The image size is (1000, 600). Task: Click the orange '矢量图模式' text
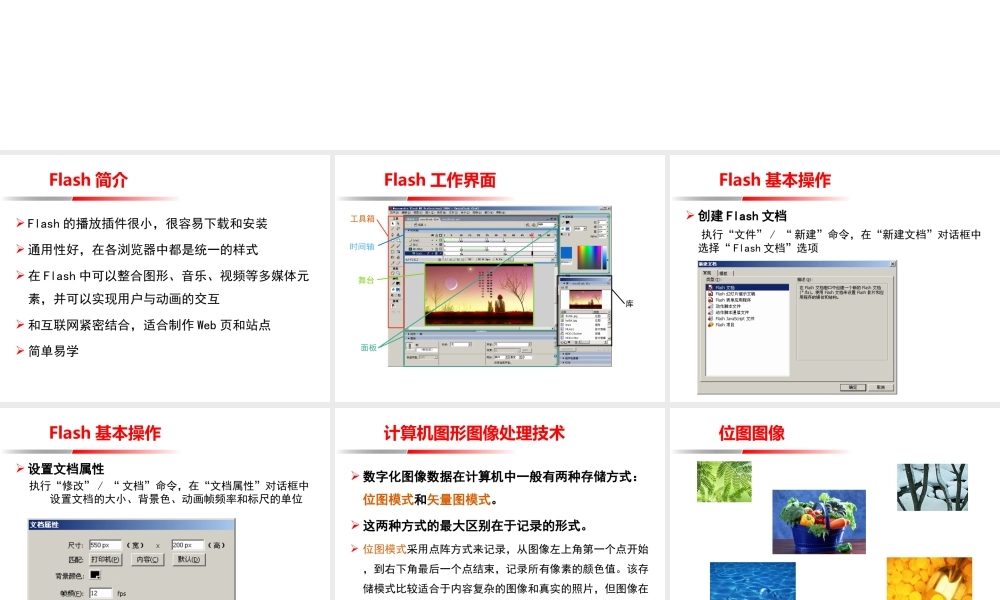pos(459,499)
